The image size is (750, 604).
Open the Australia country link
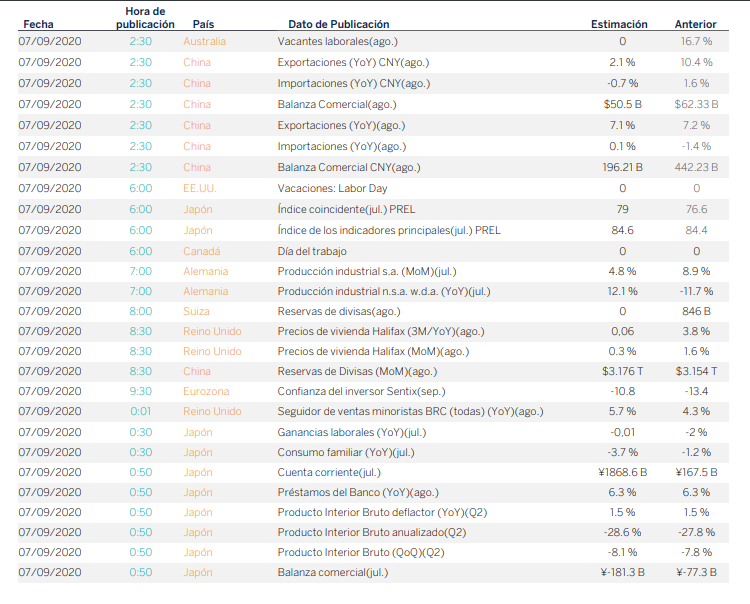pos(204,42)
